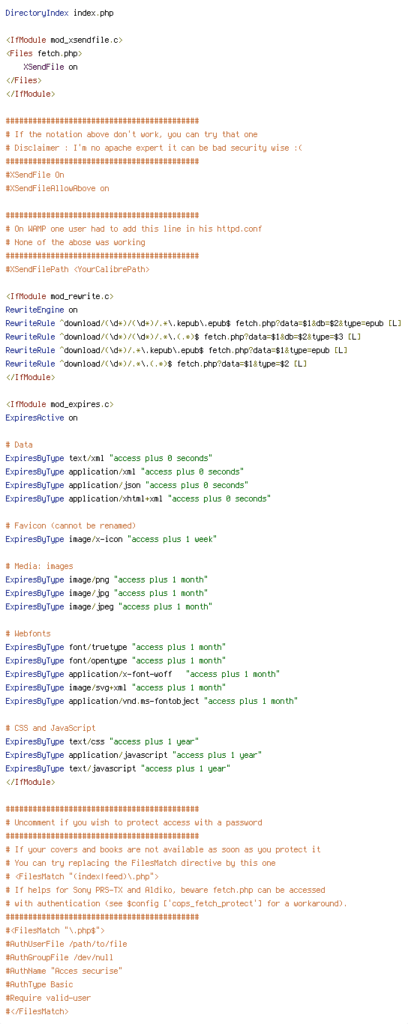Click ExpiresByType application/vnd.ms-fontobject line

(x=152, y=701)
